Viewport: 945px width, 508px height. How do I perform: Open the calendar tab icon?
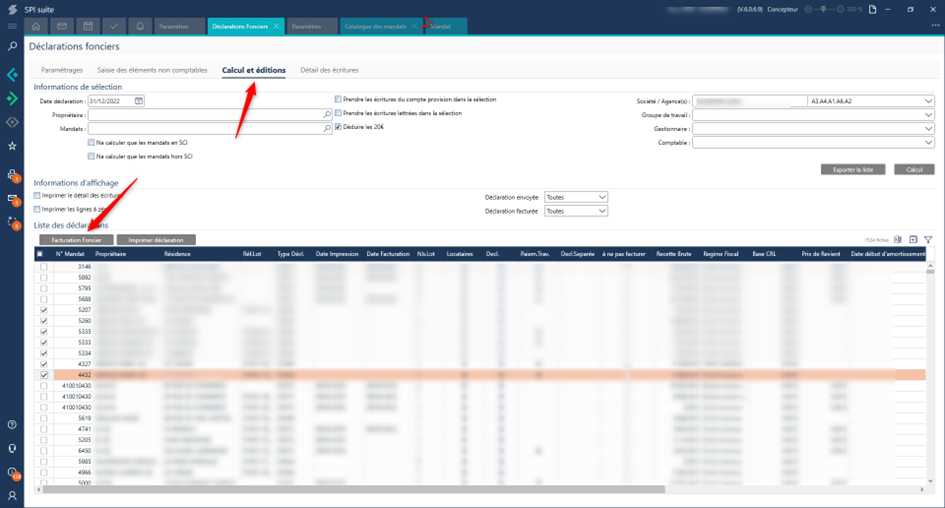88,26
